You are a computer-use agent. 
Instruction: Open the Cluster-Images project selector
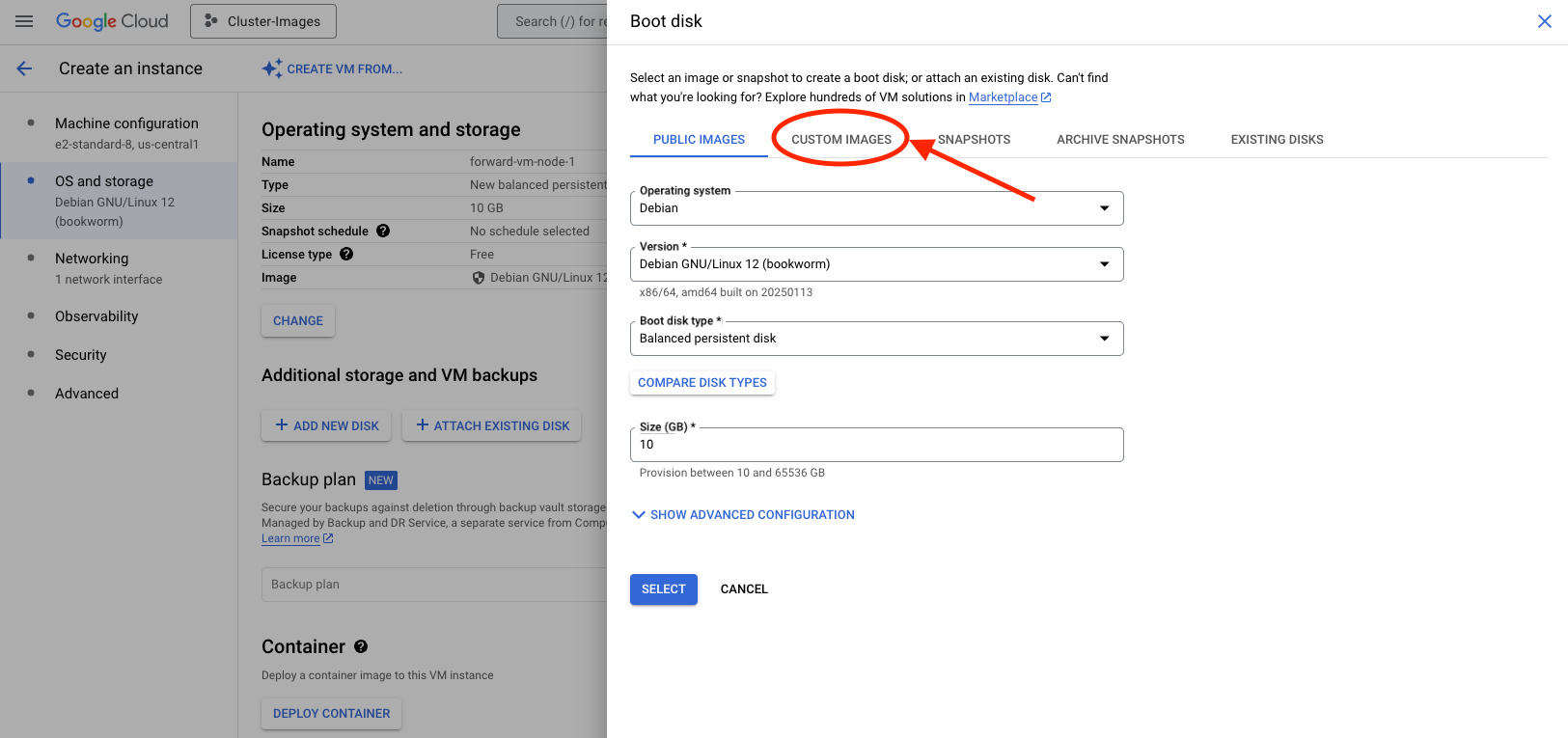263,21
